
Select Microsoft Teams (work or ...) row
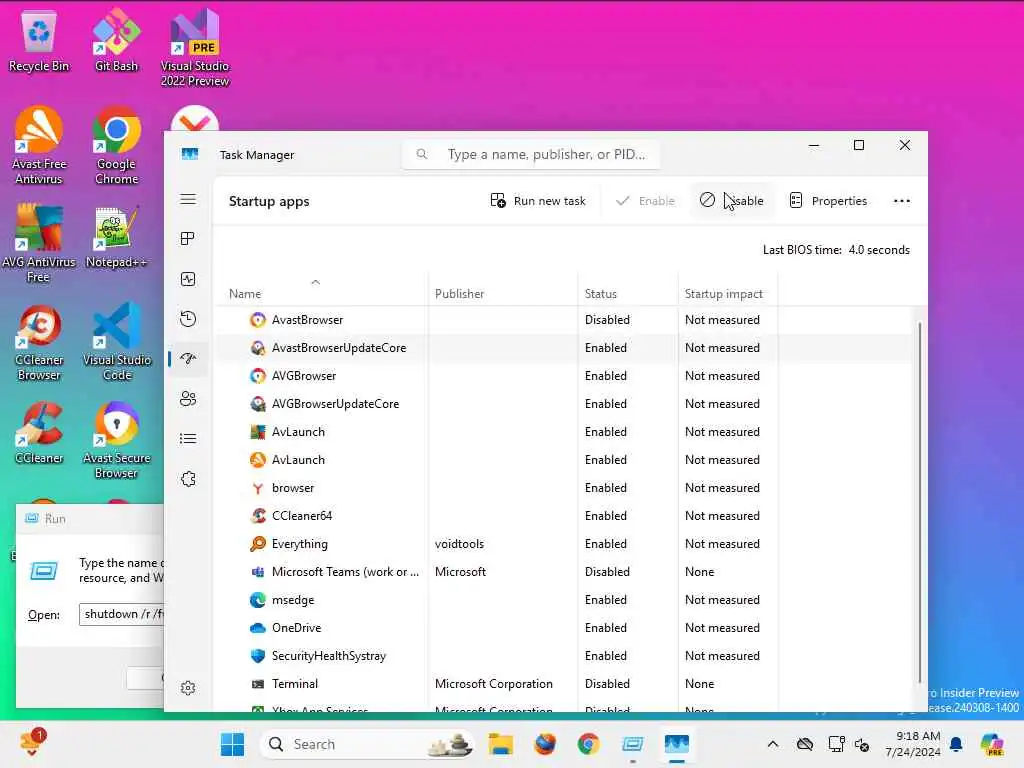click(x=565, y=571)
